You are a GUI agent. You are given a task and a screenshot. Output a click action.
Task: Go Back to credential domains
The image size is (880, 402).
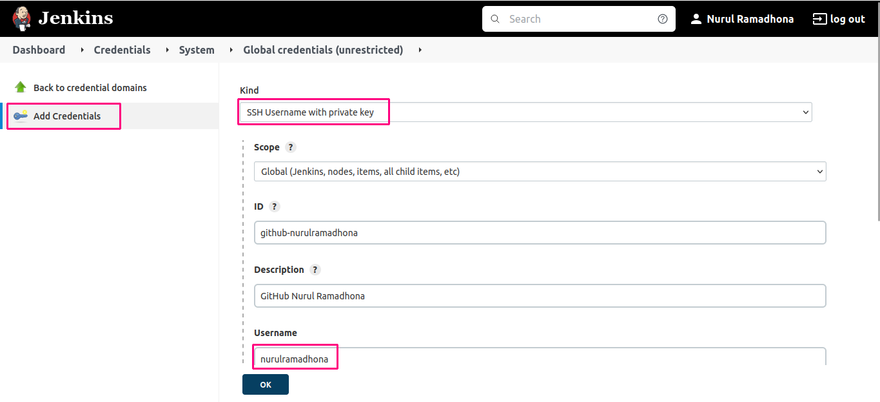(x=90, y=88)
